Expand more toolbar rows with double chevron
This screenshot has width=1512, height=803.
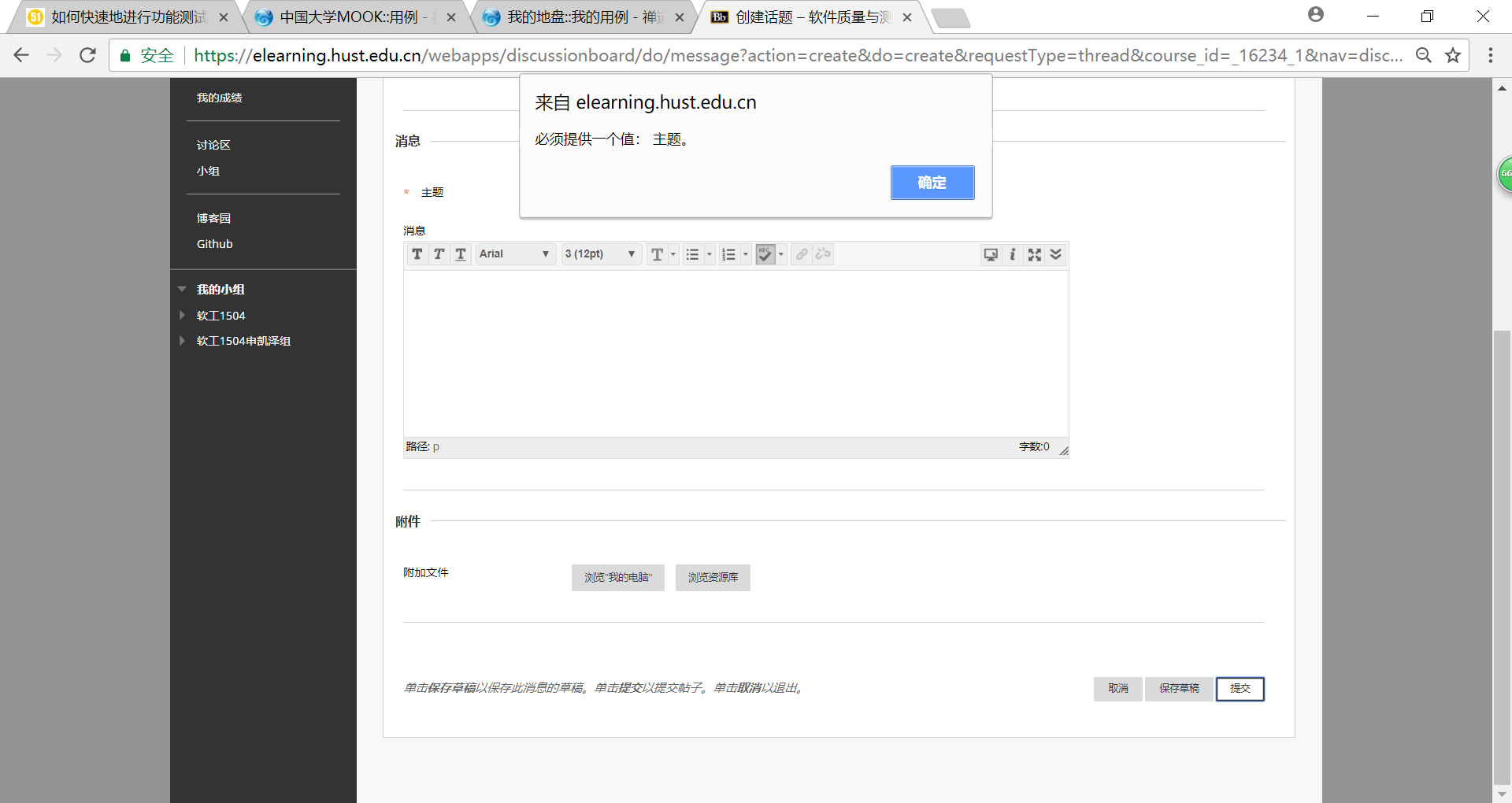click(x=1056, y=254)
